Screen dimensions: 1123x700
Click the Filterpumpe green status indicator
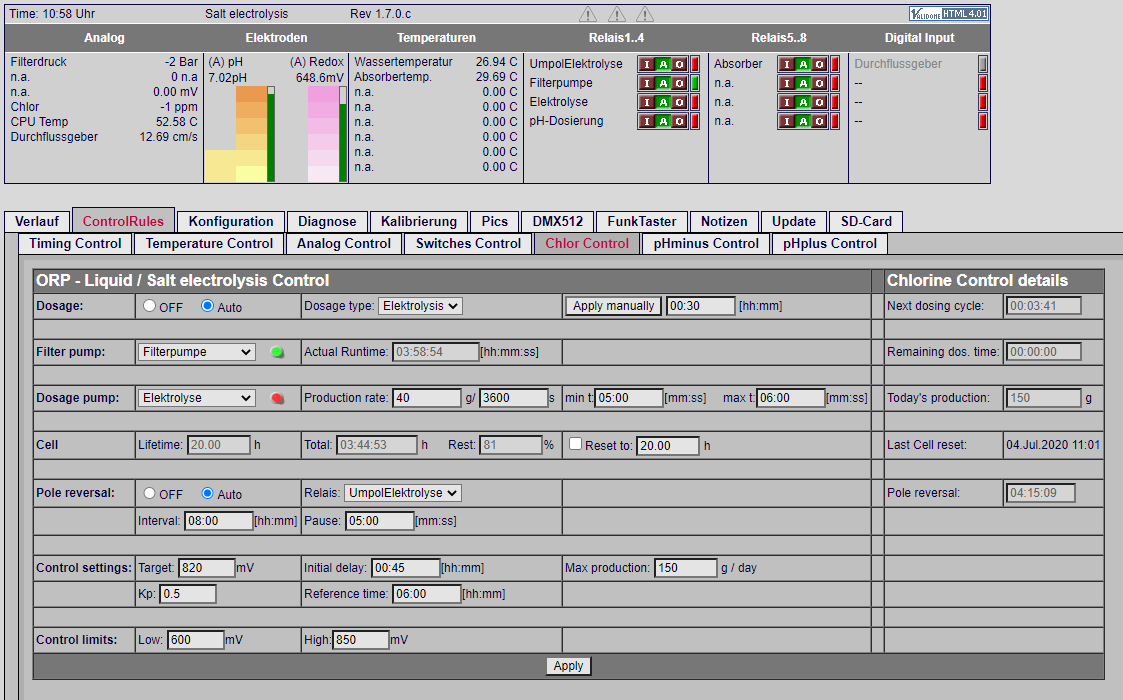point(695,83)
